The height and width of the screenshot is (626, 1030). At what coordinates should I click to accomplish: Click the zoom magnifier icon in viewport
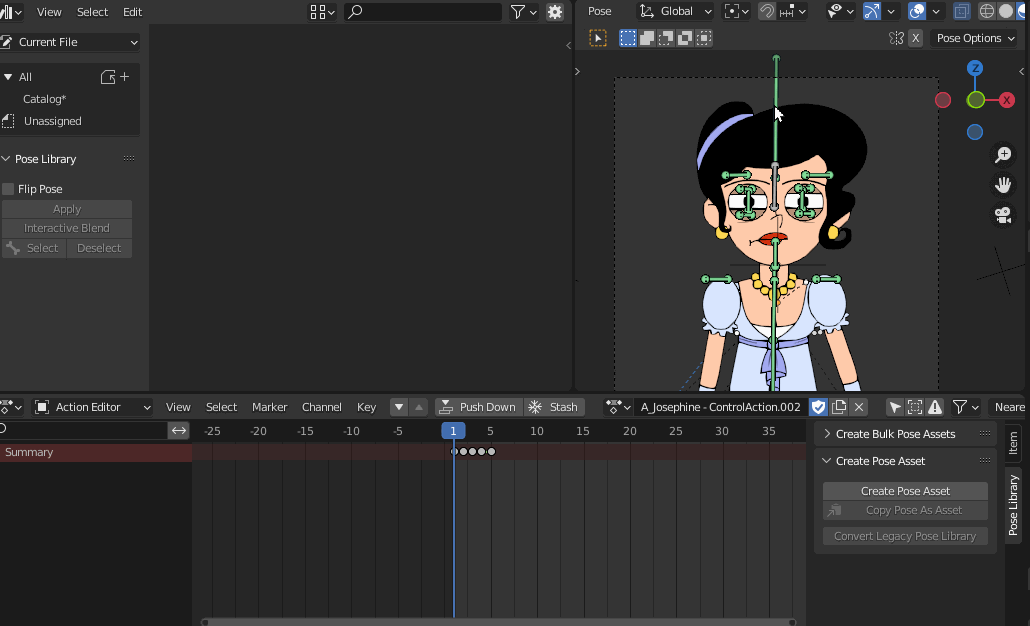point(1002,155)
